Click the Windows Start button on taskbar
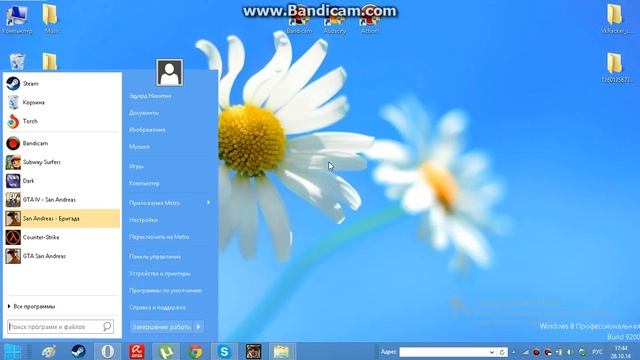This screenshot has height=360, width=640. [13, 351]
